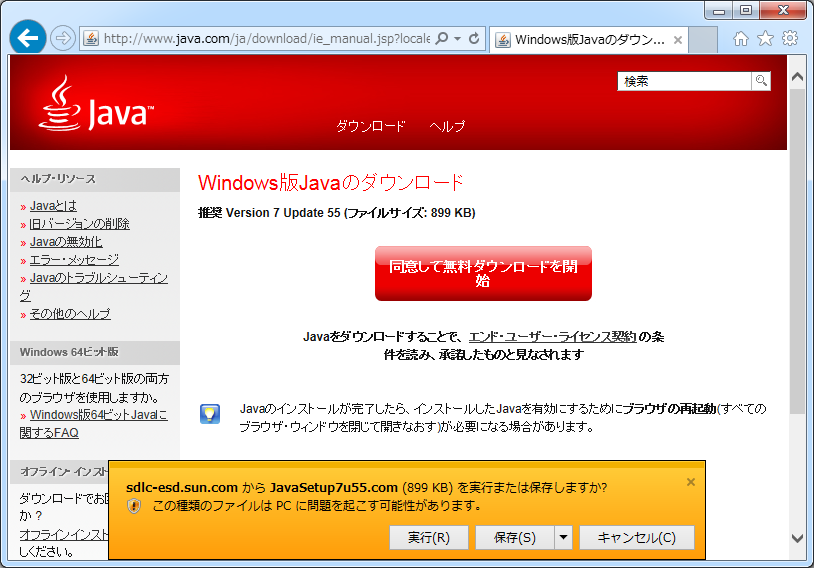Click 実行(R) in the download bar
The height and width of the screenshot is (568, 814).
coord(429,537)
